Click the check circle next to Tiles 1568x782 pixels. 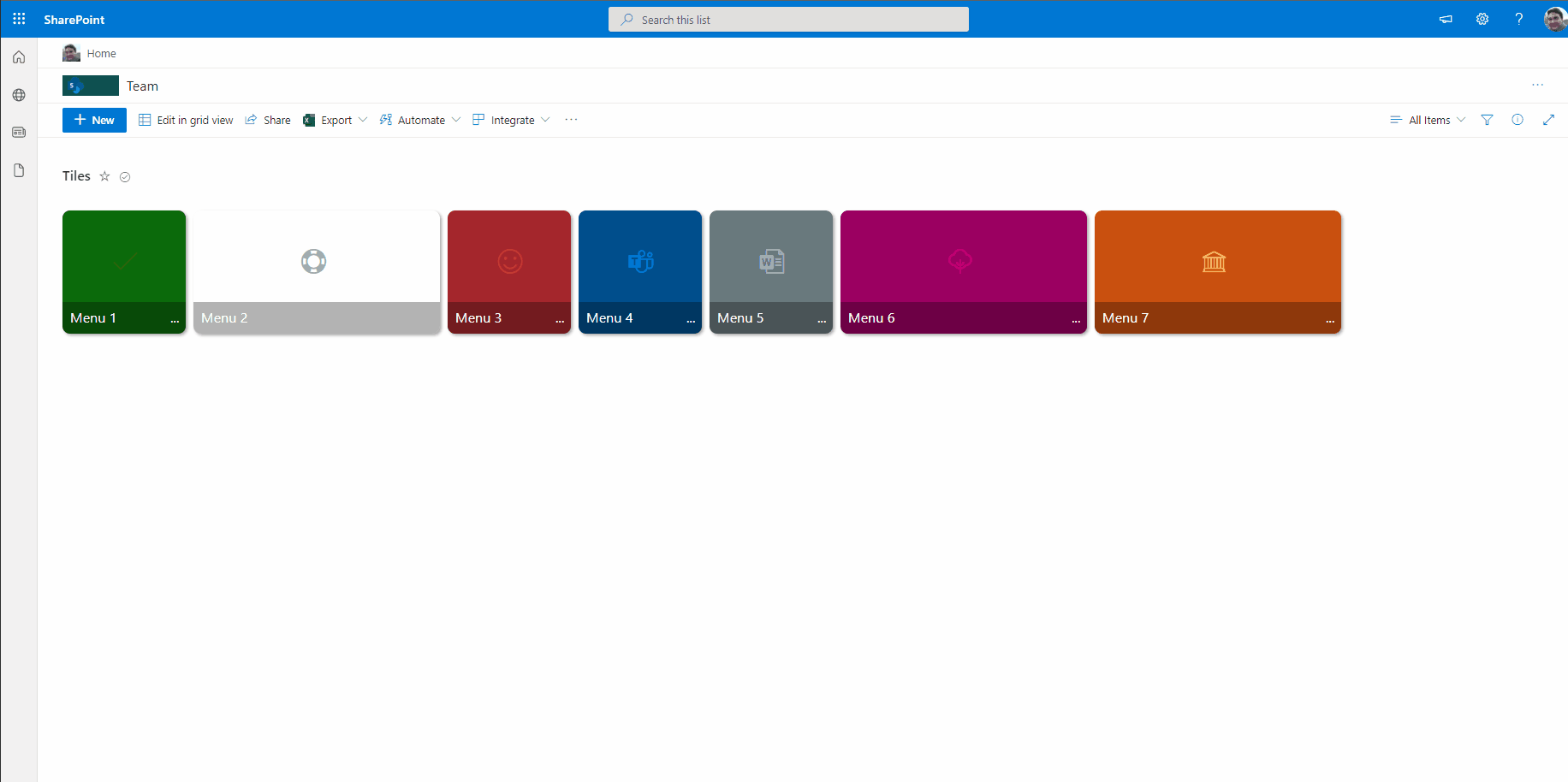tap(125, 177)
